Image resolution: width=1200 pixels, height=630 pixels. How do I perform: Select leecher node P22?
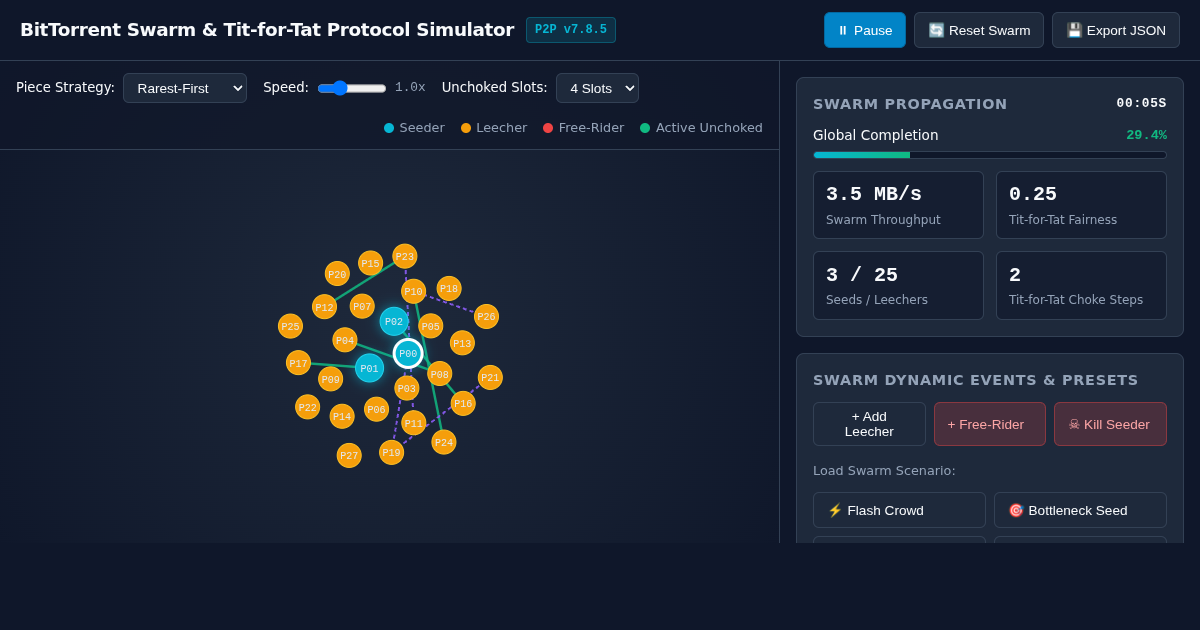coord(307,407)
